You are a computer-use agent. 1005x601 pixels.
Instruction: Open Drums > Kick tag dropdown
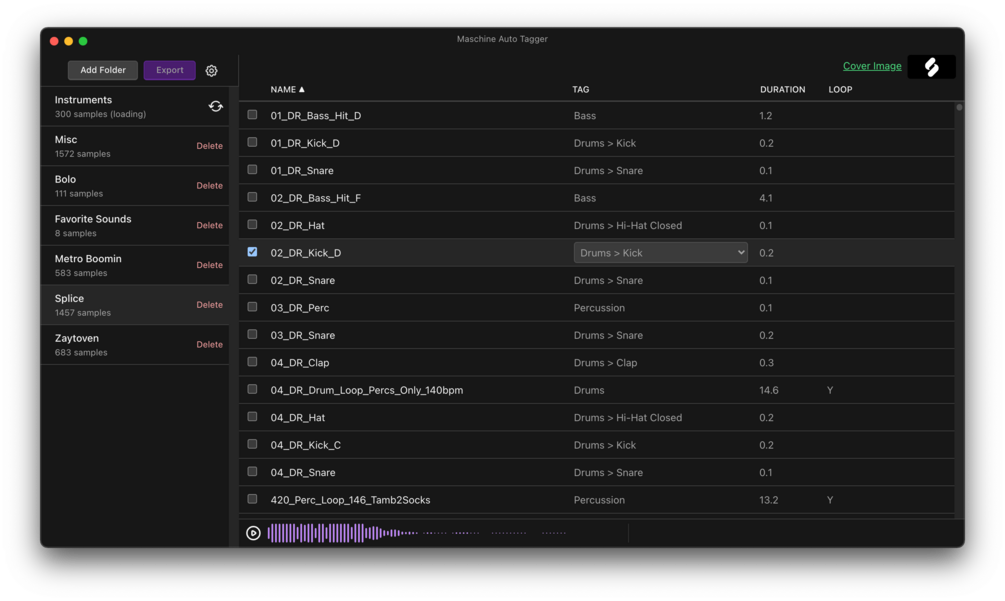click(660, 252)
